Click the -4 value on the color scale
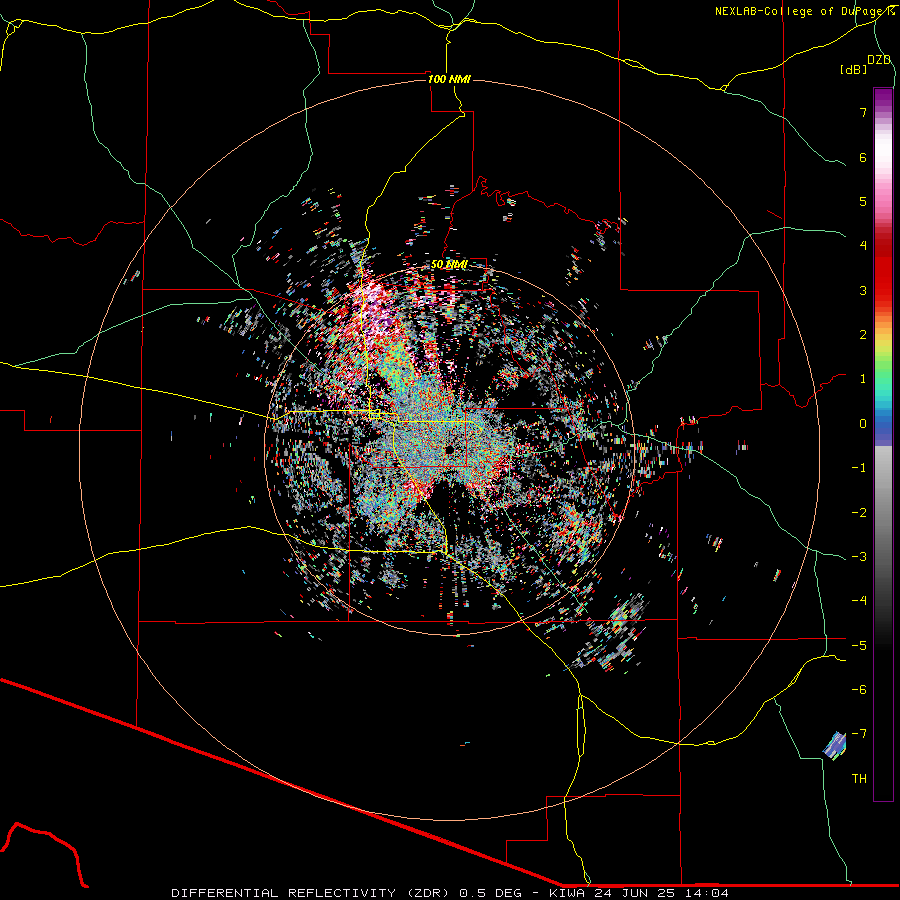This screenshot has height=900, width=900. (859, 600)
